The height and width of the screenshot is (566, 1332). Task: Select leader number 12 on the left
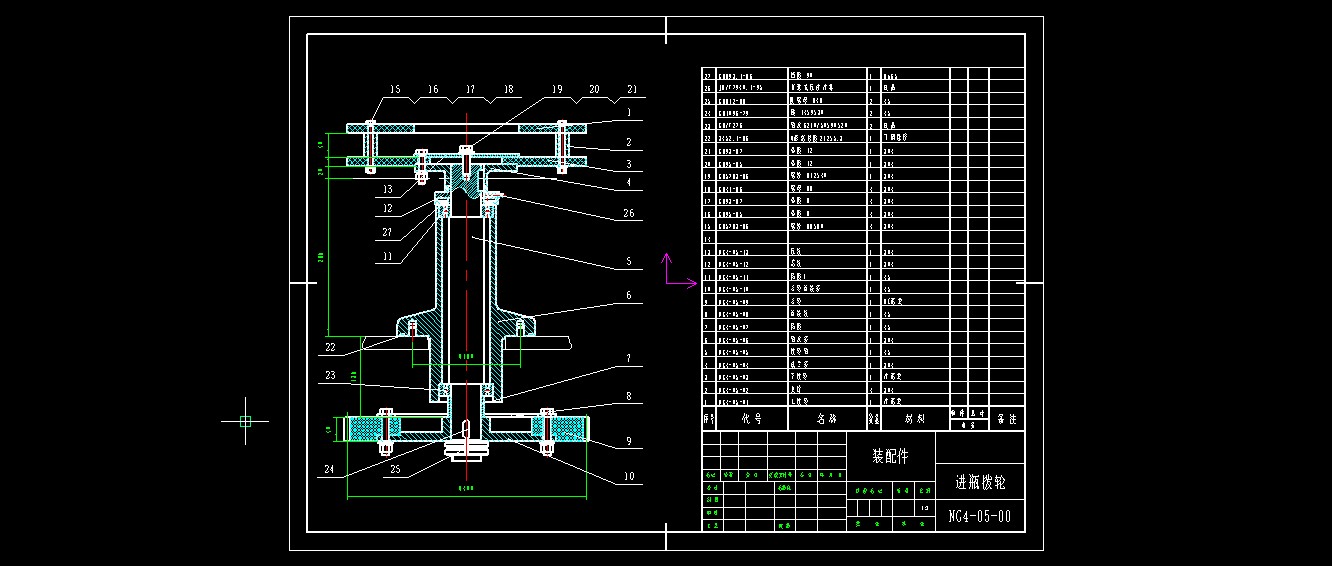(387, 209)
